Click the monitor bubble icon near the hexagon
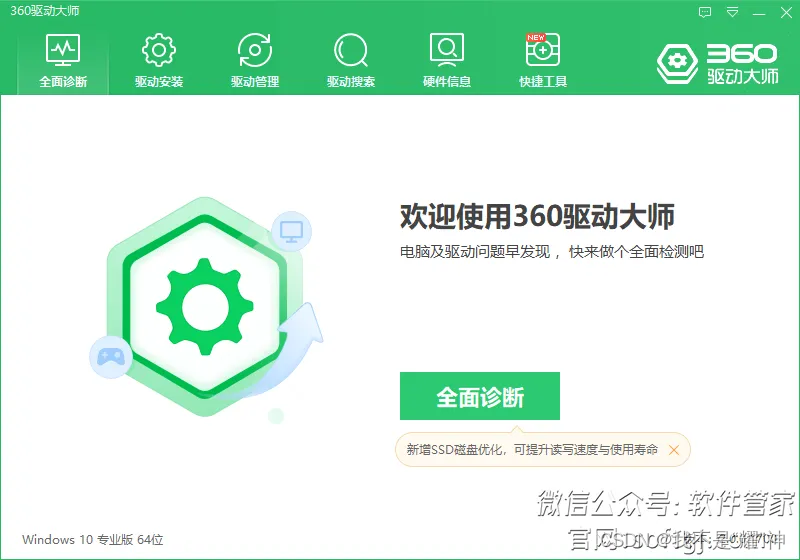Image resolution: width=800 pixels, height=560 pixels. [x=291, y=232]
